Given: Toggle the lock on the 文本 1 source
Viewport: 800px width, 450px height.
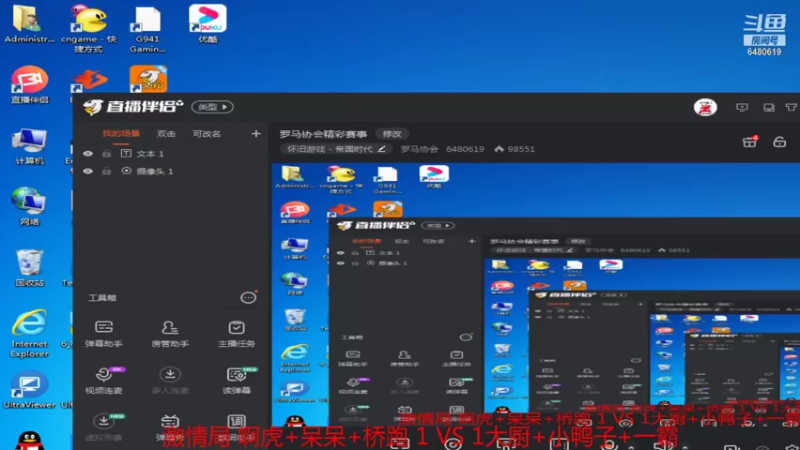Looking at the screenshot, I should tap(106, 154).
